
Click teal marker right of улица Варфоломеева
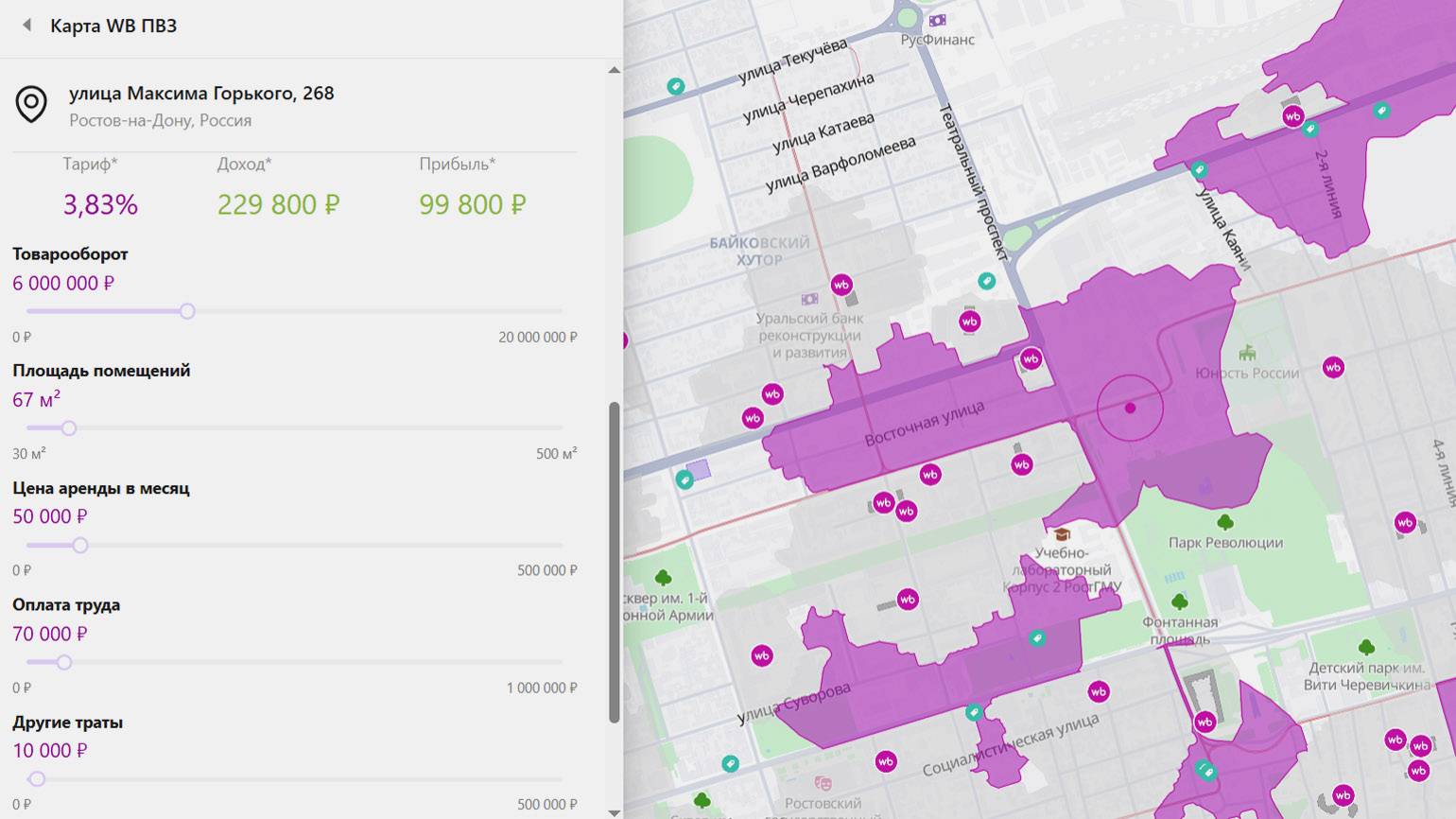pos(986,281)
